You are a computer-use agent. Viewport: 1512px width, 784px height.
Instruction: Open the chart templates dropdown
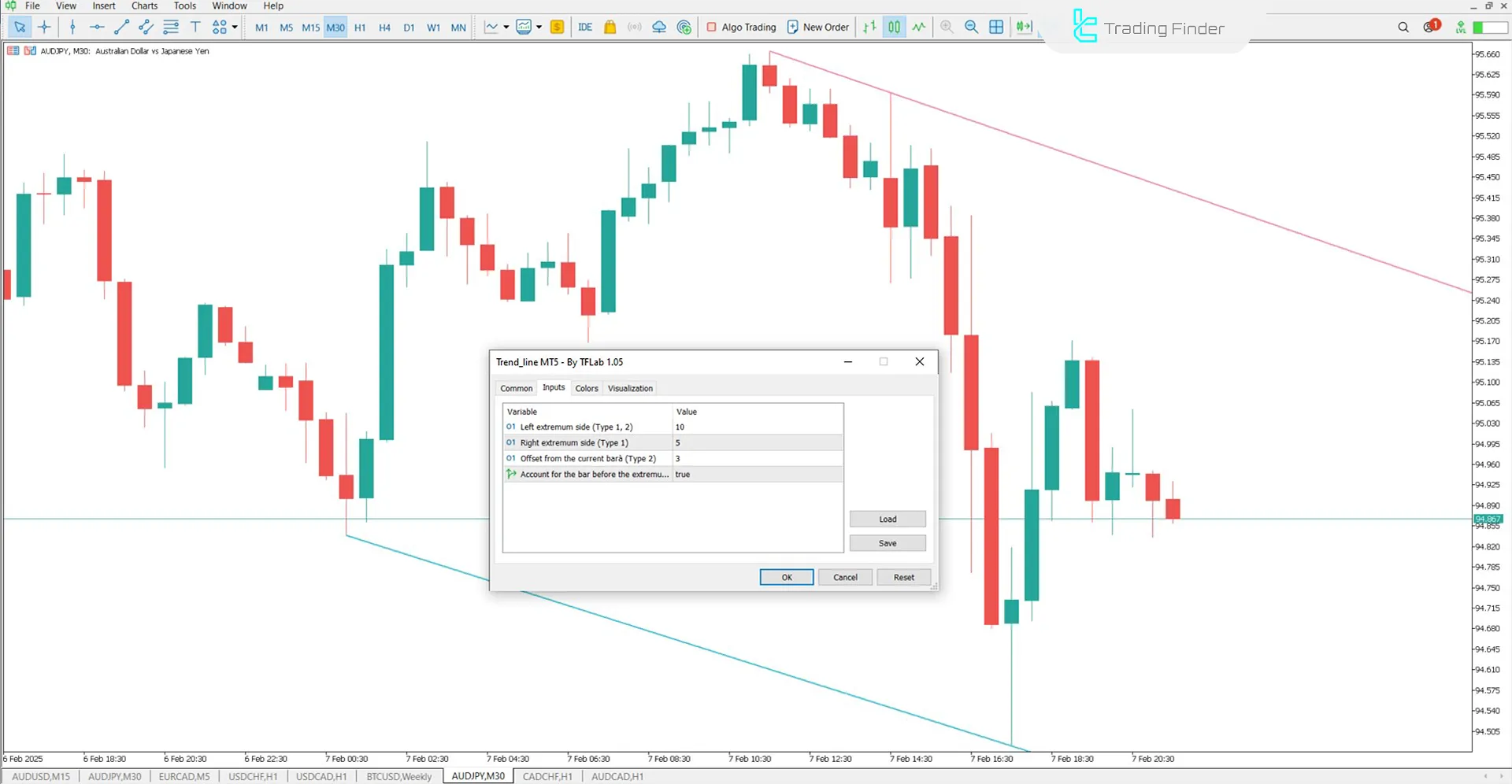click(x=539, y=27)
